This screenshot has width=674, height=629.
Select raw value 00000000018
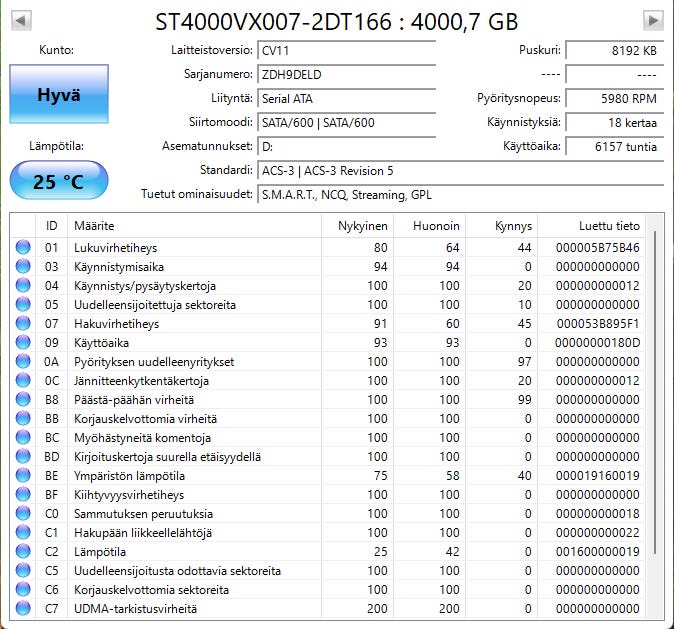[x=597, y=514]
